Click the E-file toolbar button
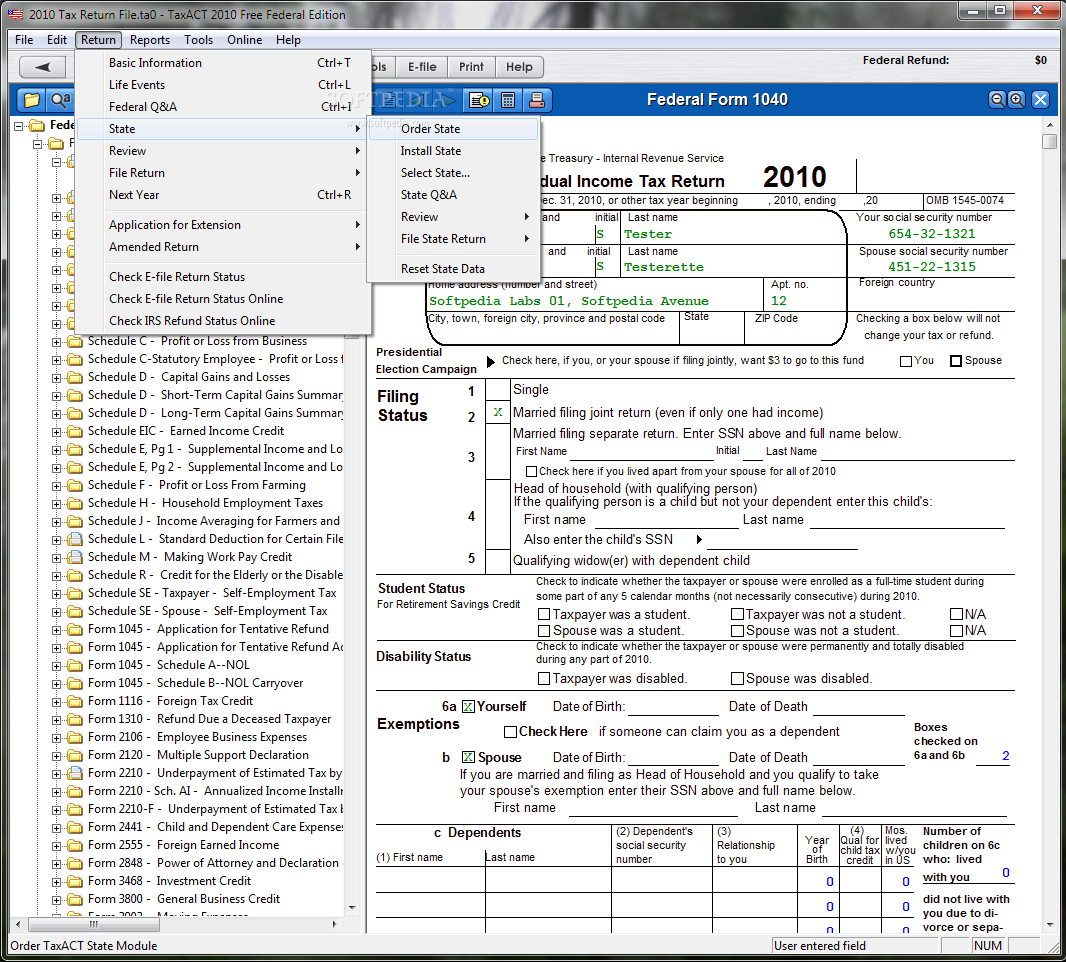Image resolution: width=1066 pixels, height=962 pixels. [422, 67]
